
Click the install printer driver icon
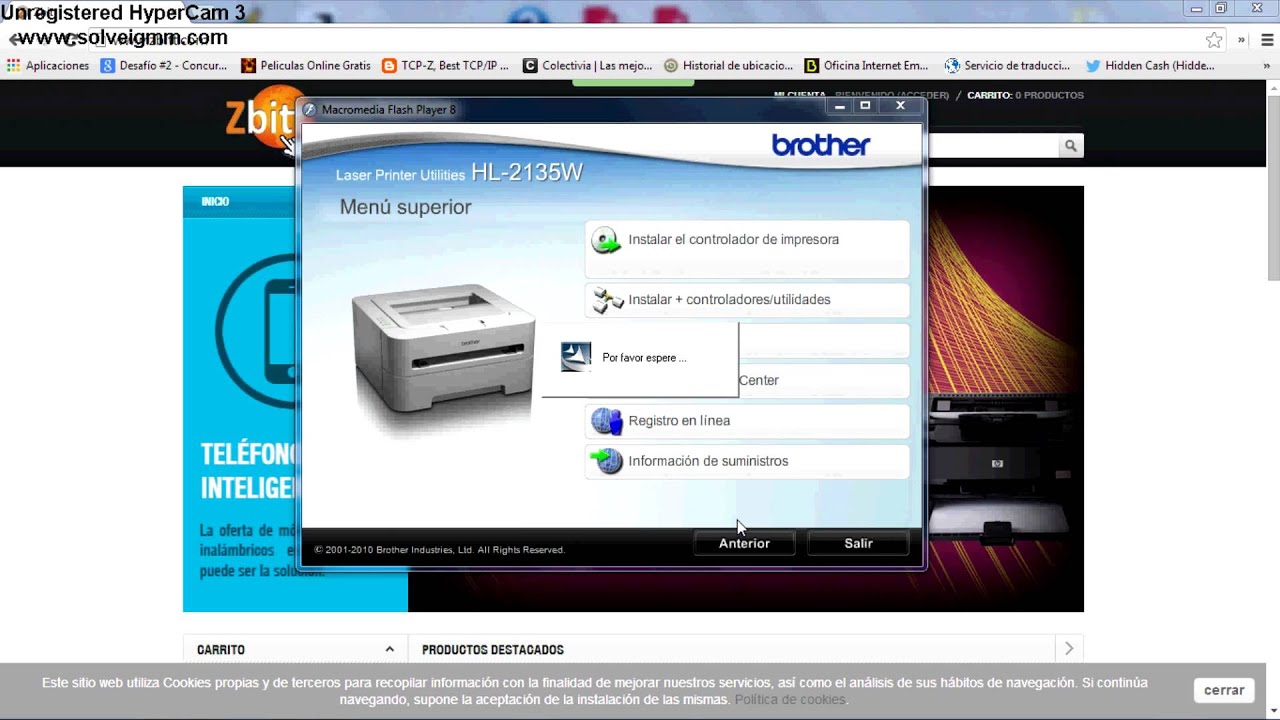point(606,240)
